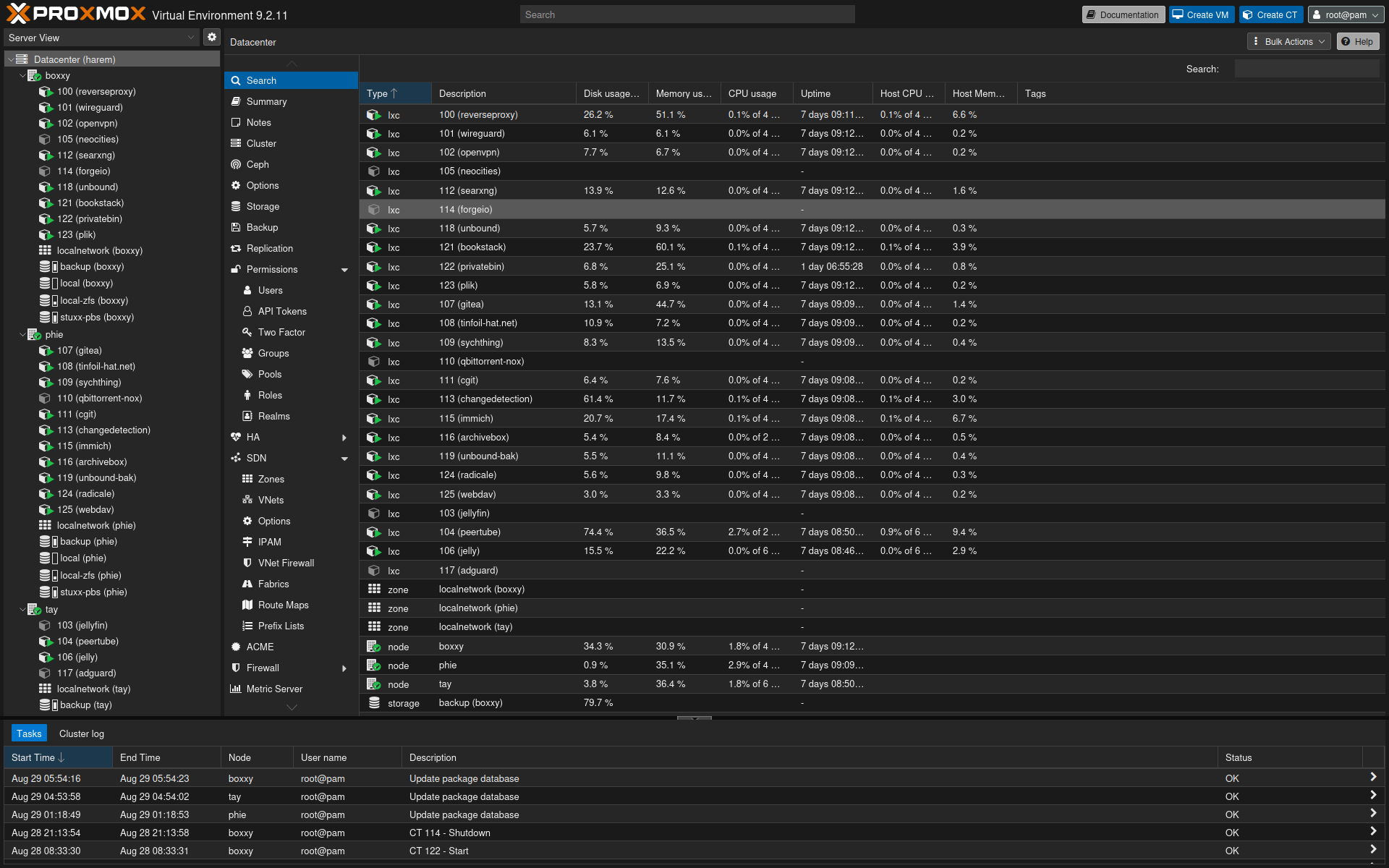
Task: Collapse the tay node in the tree
Action: point(22,609)
